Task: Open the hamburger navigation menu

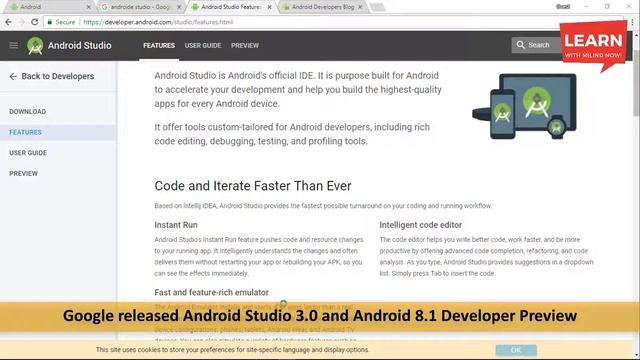Action: click(13, 45)
